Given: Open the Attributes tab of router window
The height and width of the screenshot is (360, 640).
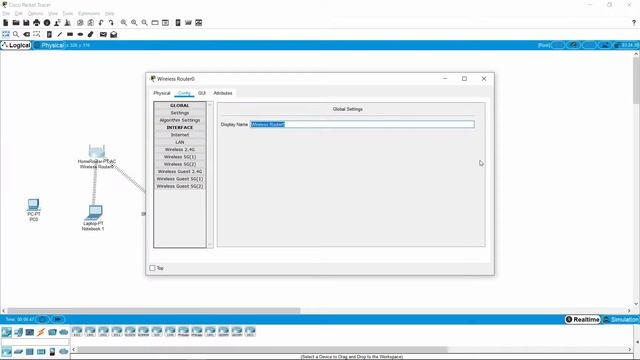Looking at the screenshot, I should (223, 93).
